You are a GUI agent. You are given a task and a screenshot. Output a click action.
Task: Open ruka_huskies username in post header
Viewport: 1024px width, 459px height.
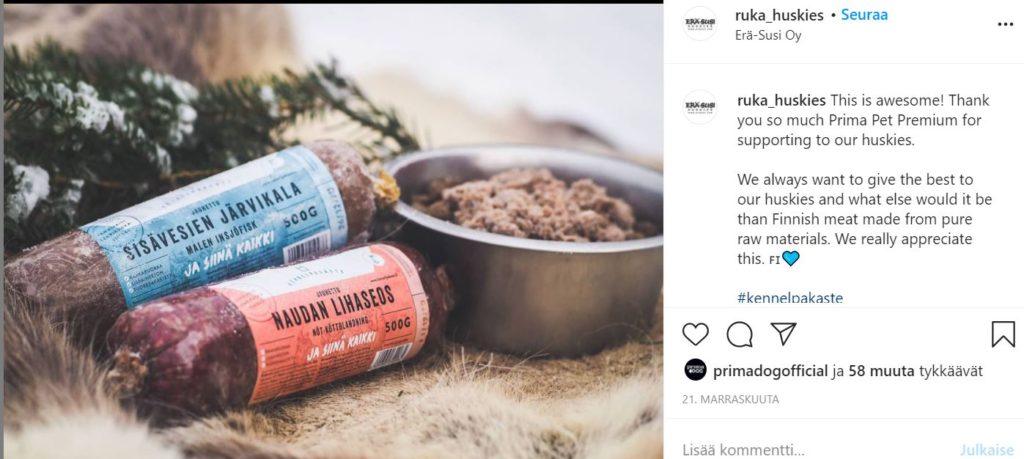779,15
